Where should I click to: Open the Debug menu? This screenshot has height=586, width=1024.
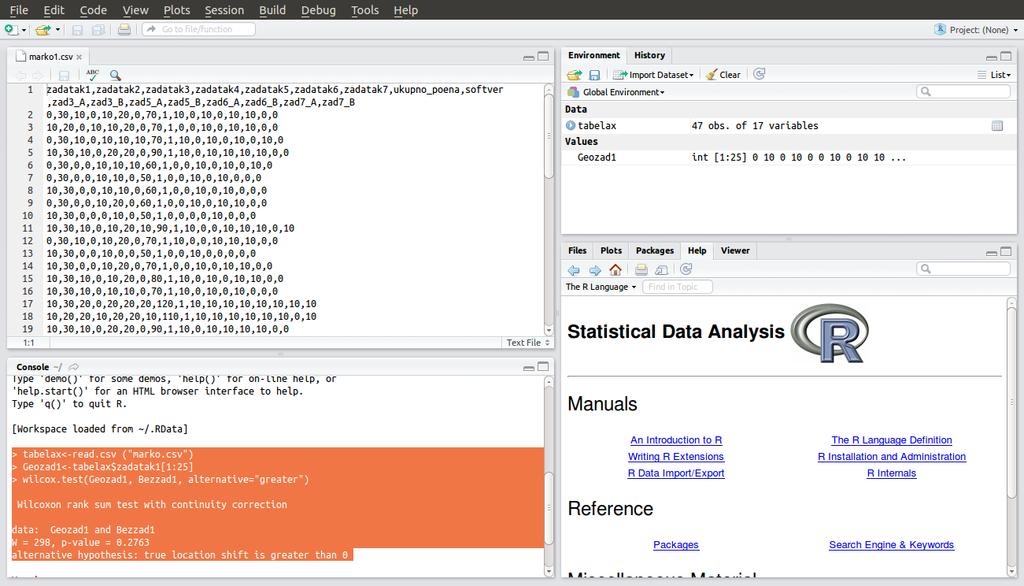[318, 10]
